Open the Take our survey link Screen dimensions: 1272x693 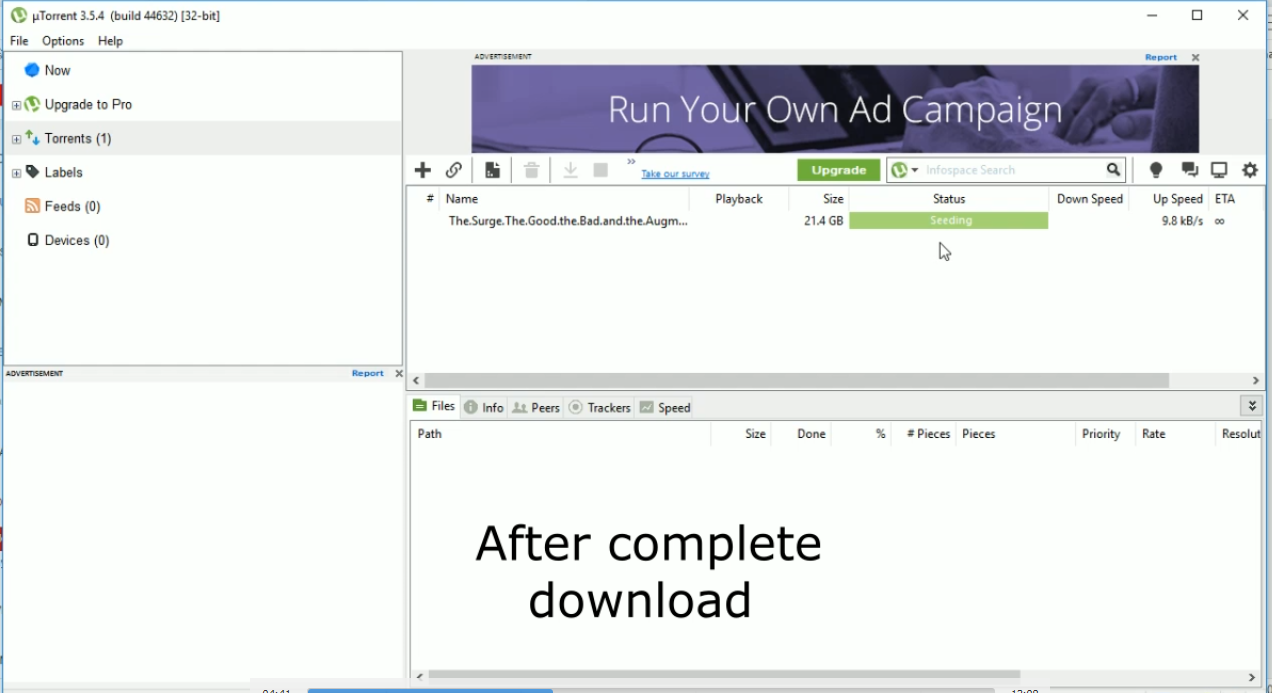675,174
